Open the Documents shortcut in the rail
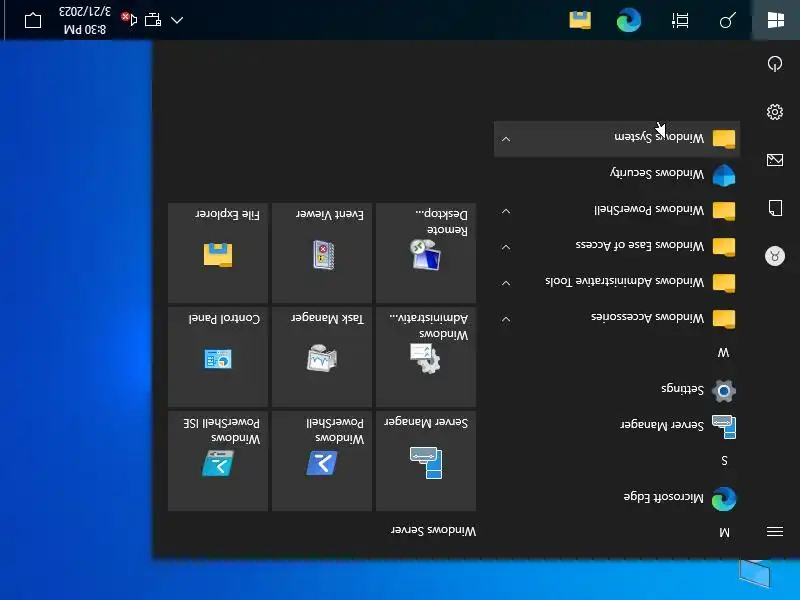 coord(775,208)
